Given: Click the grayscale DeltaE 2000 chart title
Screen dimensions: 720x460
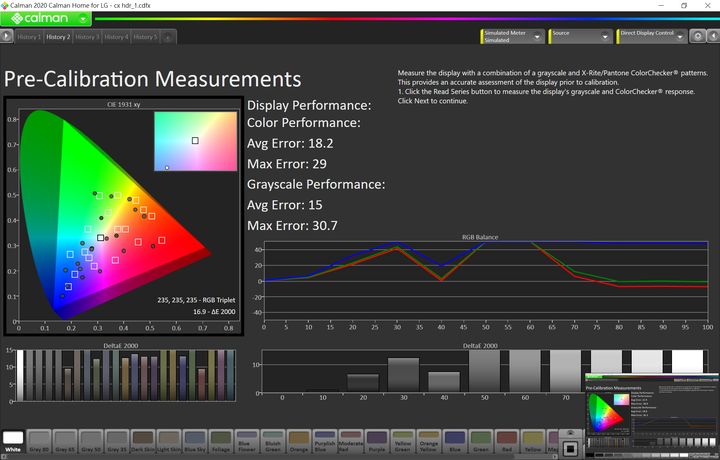Looking at the screenshot, I should coord(480,346).
